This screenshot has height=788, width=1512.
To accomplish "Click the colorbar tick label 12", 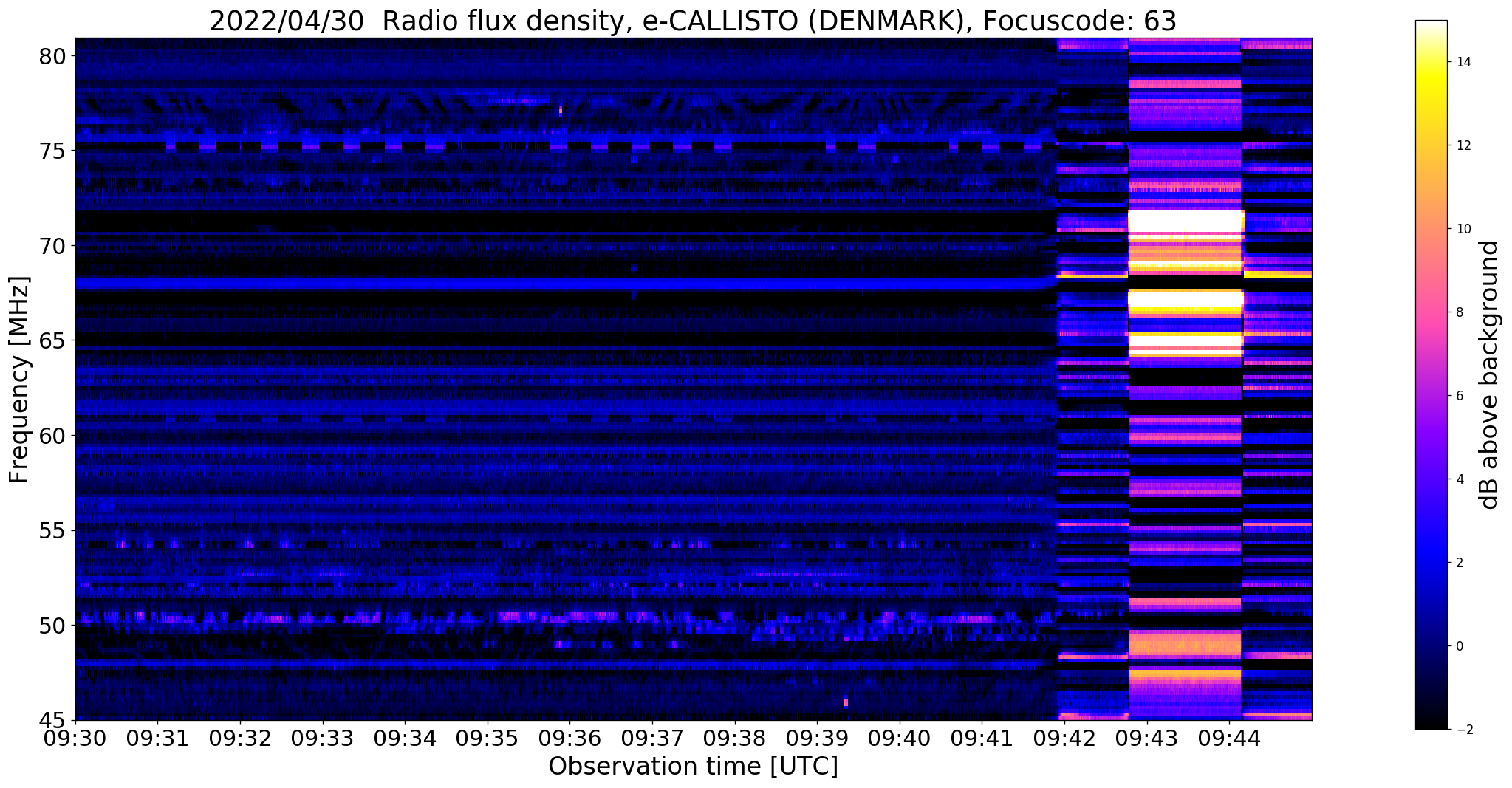I will pyautogui.click(x=1463, y=145).
